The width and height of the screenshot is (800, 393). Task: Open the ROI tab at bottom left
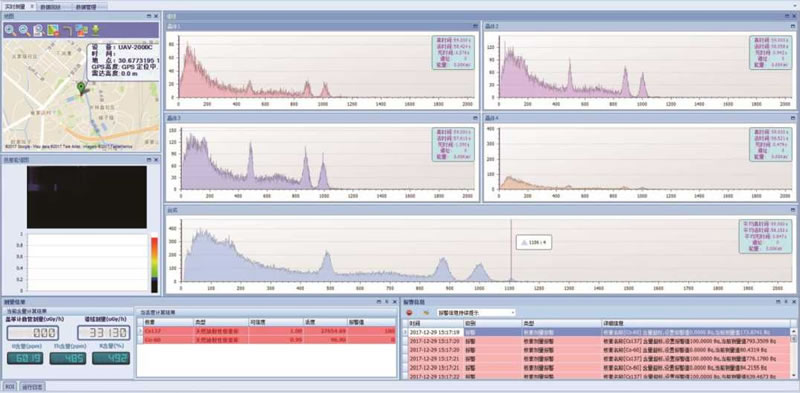click(x=10, y=386)
